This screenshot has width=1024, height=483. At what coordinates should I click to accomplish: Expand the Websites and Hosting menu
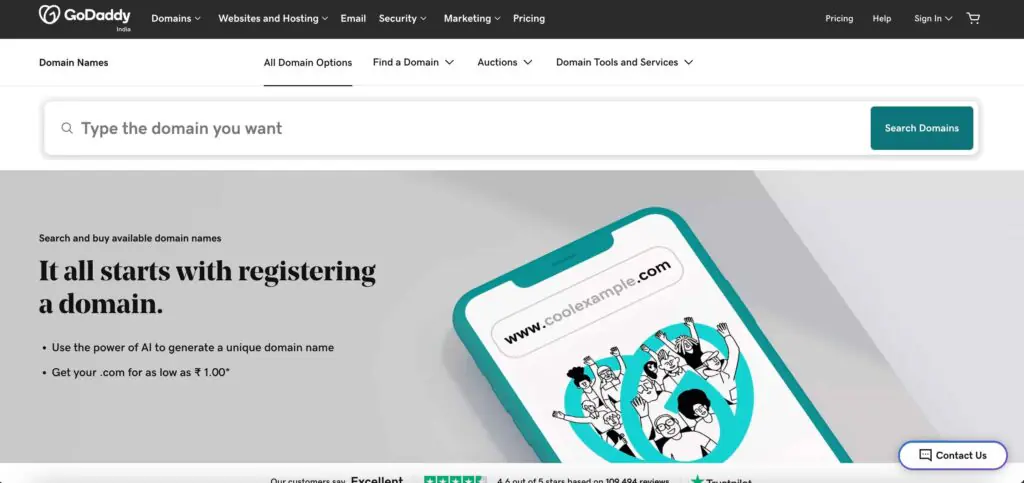click(x=273, y=18)
